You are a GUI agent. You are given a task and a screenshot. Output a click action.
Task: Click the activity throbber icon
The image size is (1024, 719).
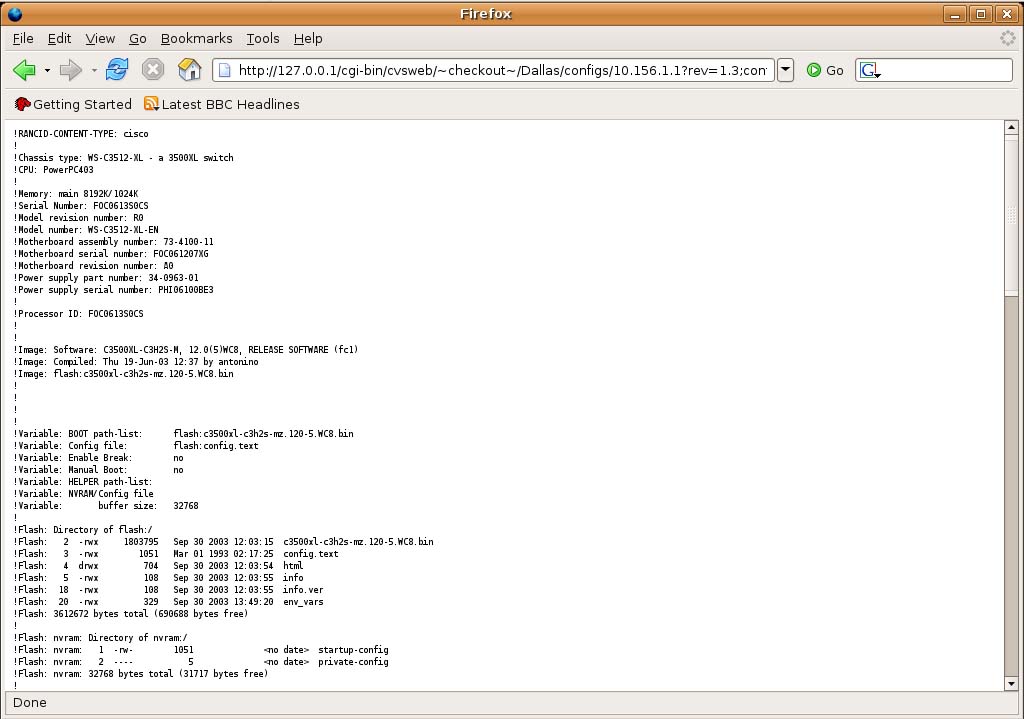1008,39
